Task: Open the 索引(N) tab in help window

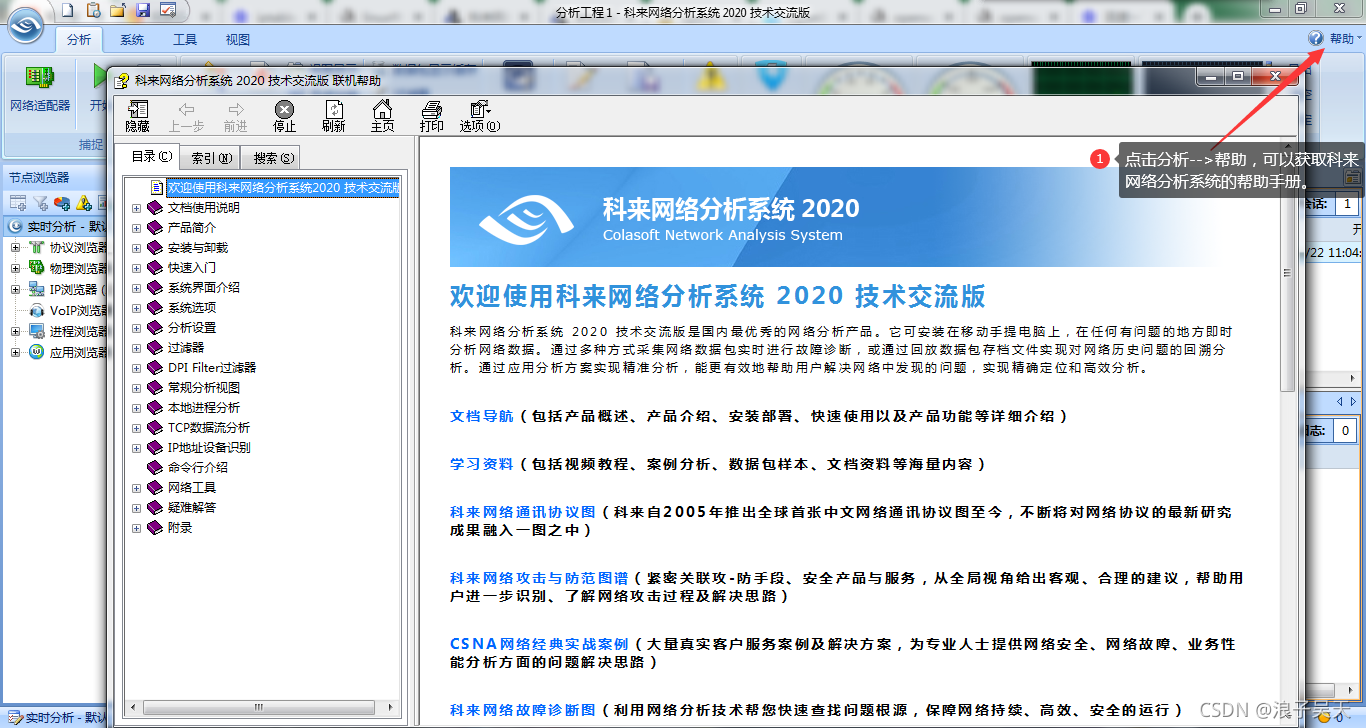Action: click(x=211, y=158)
